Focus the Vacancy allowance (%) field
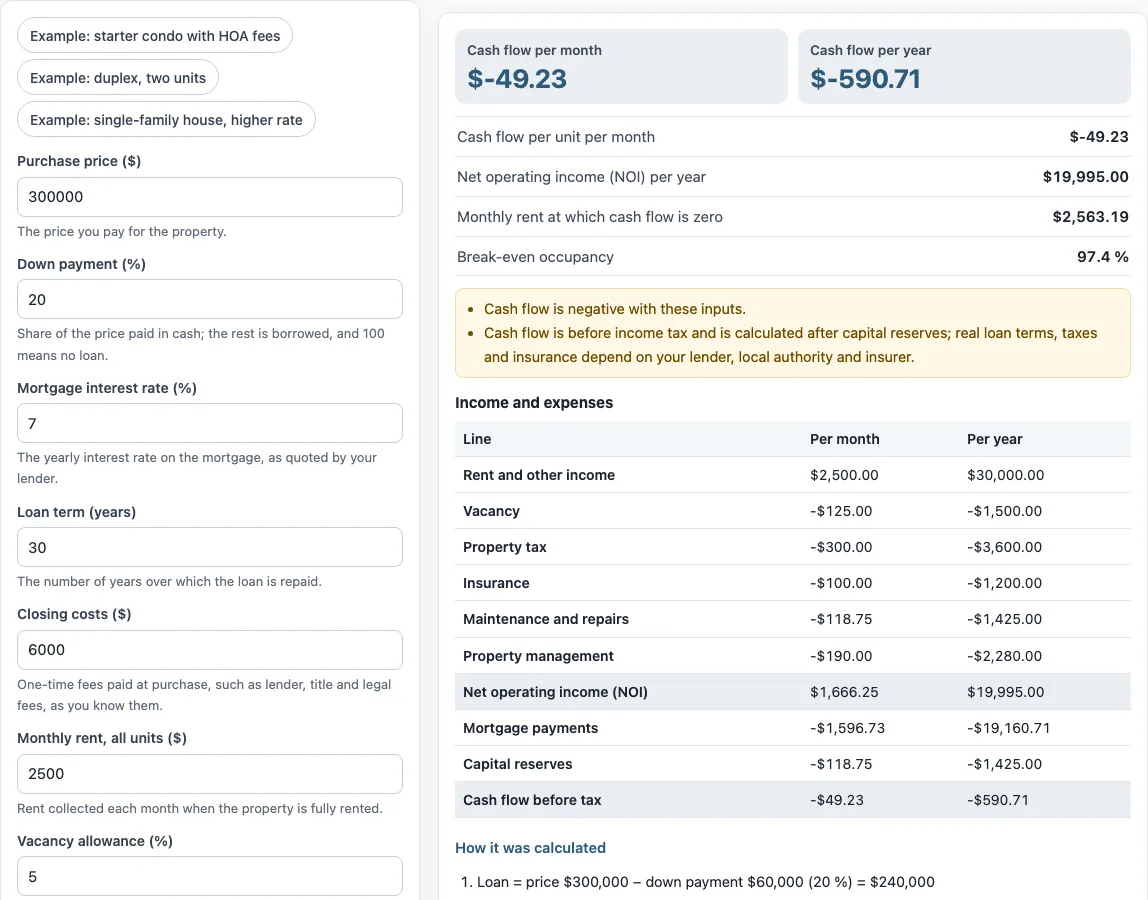Image resolution: width=1148 pixels, height=900 pixels. (209, 877)
